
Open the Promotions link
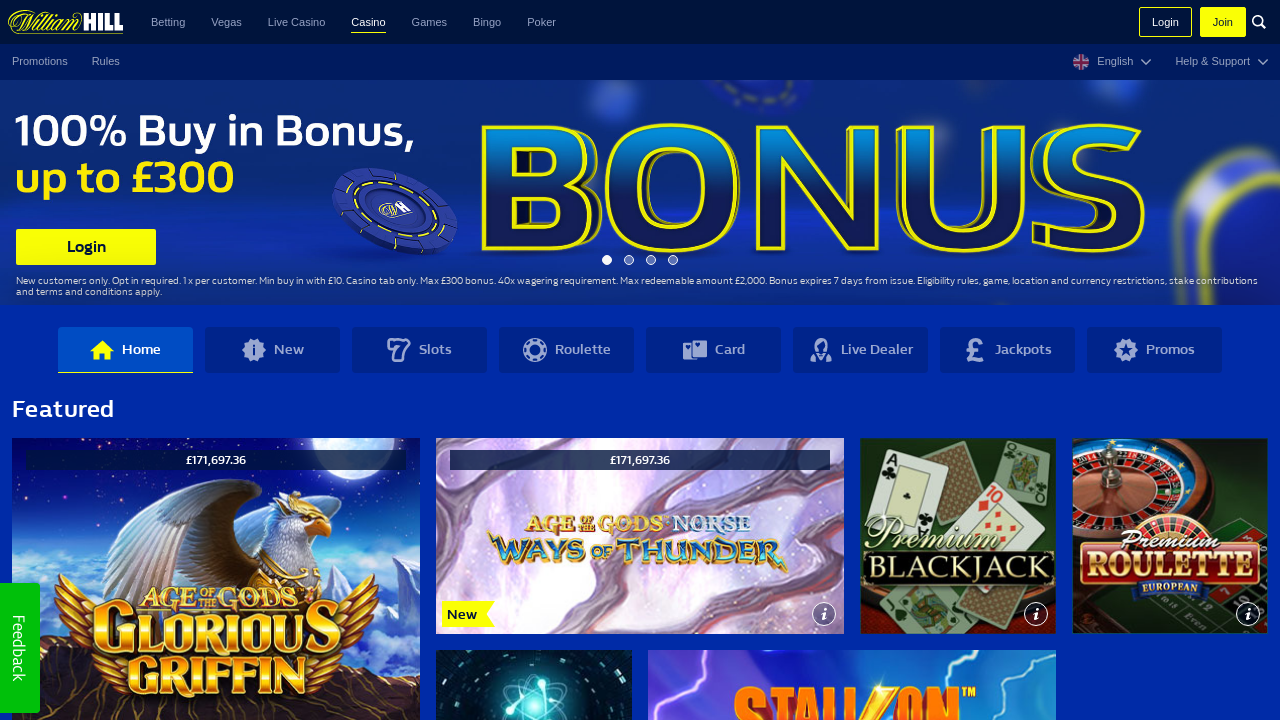(40, 62)
